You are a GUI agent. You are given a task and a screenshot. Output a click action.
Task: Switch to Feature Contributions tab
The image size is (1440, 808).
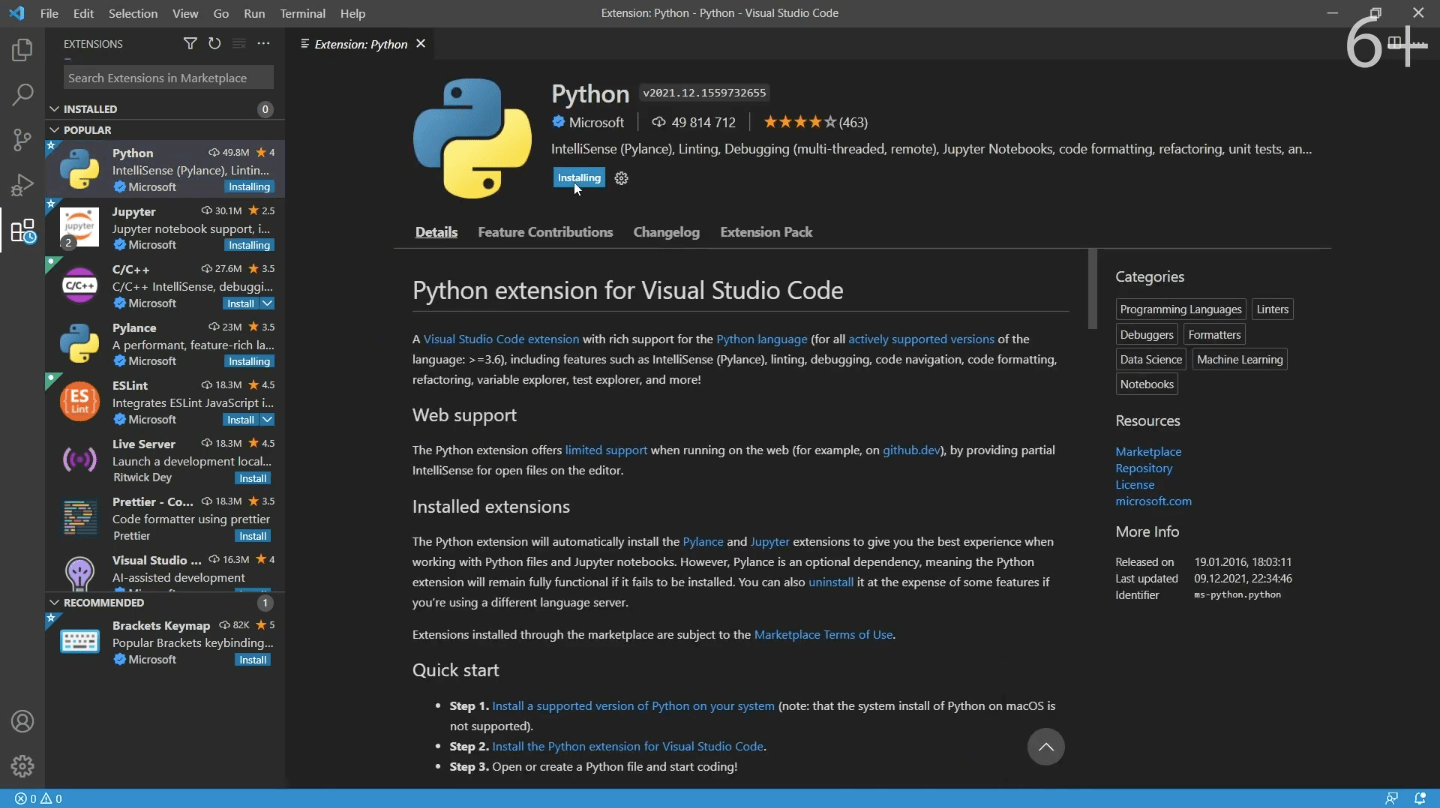click(x=545, y=232)
